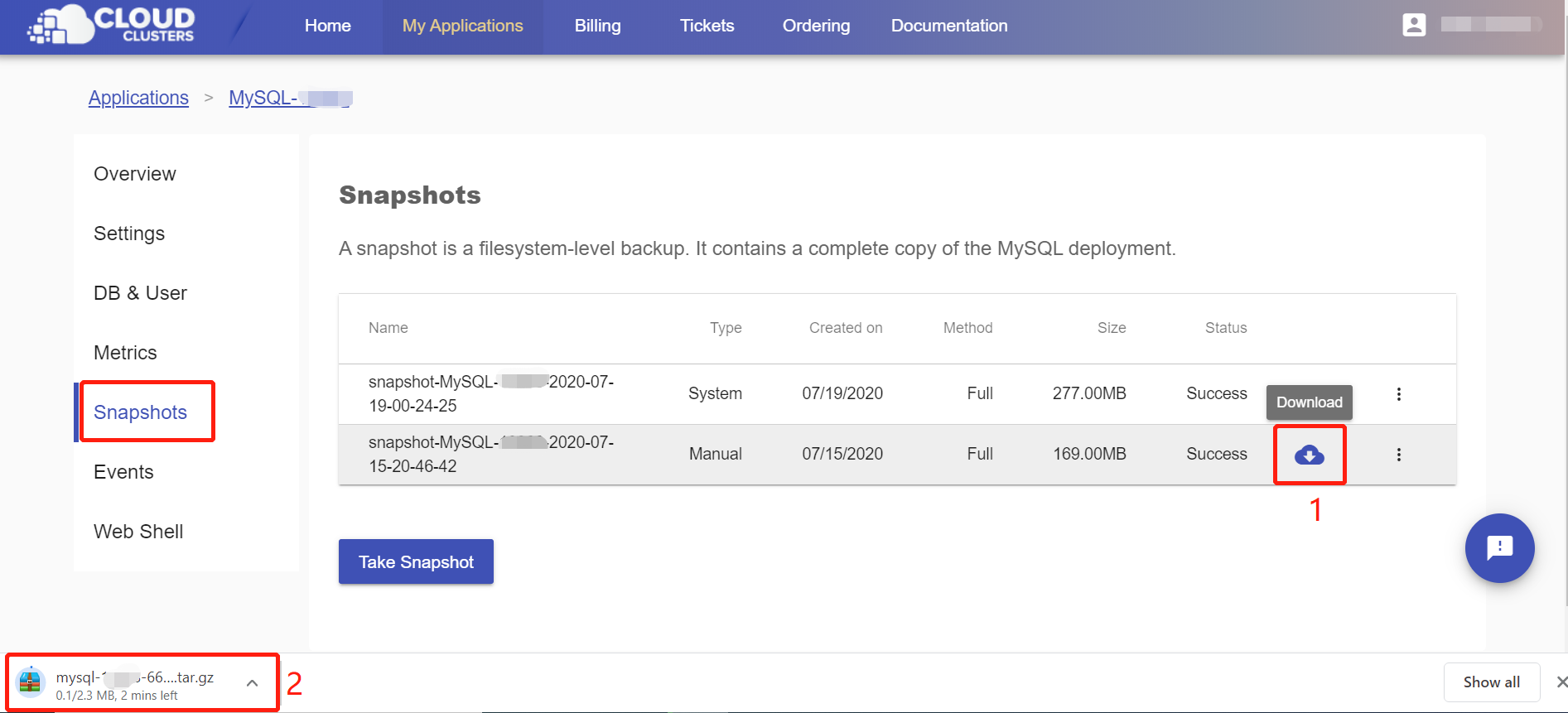This screenshot has width=1568, height=713.
Task: Select the snapshot name ending 15-20-46-42
Action: pos(491,454)
